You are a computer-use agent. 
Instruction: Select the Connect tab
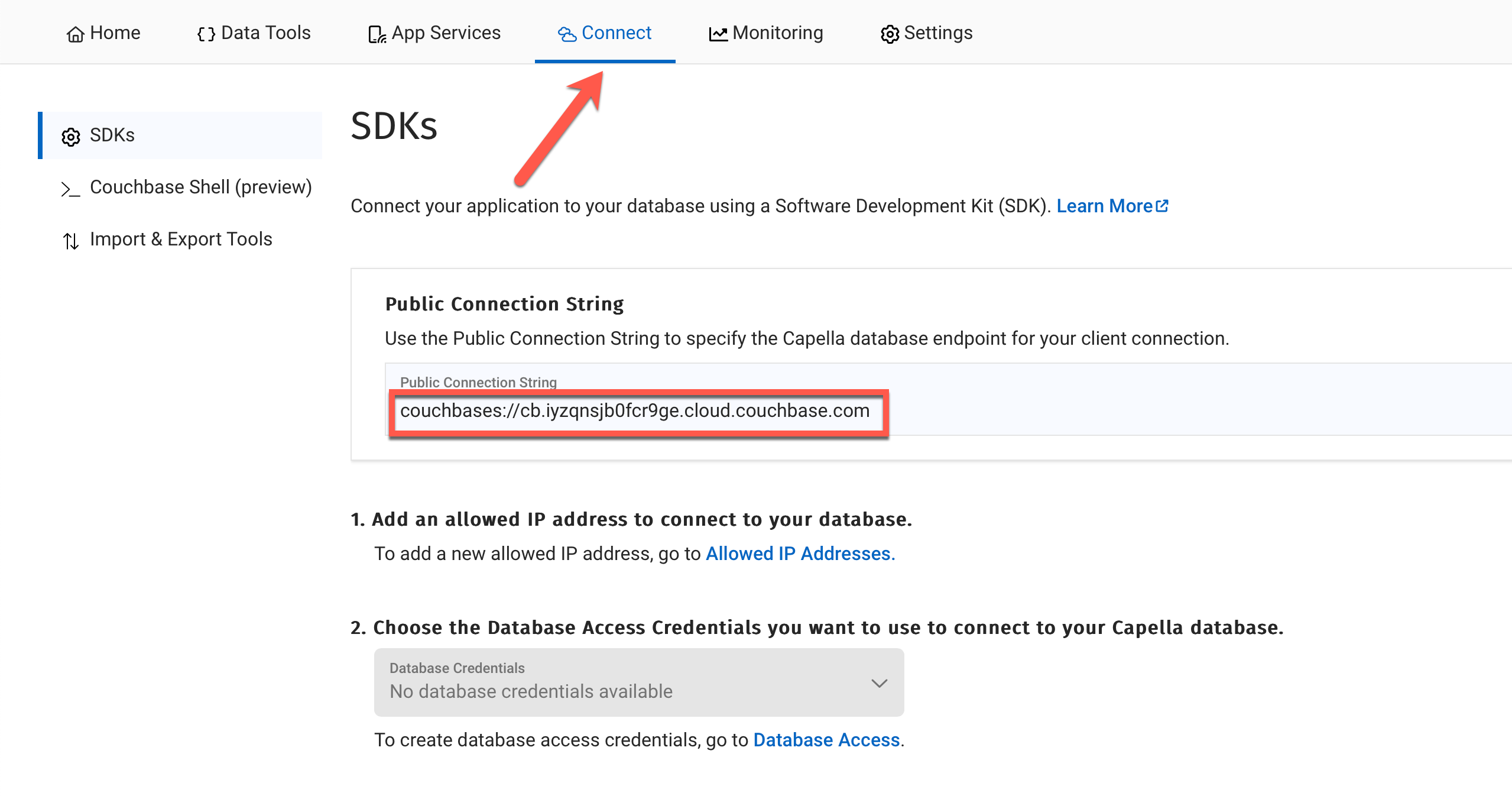tap(605, 33)
